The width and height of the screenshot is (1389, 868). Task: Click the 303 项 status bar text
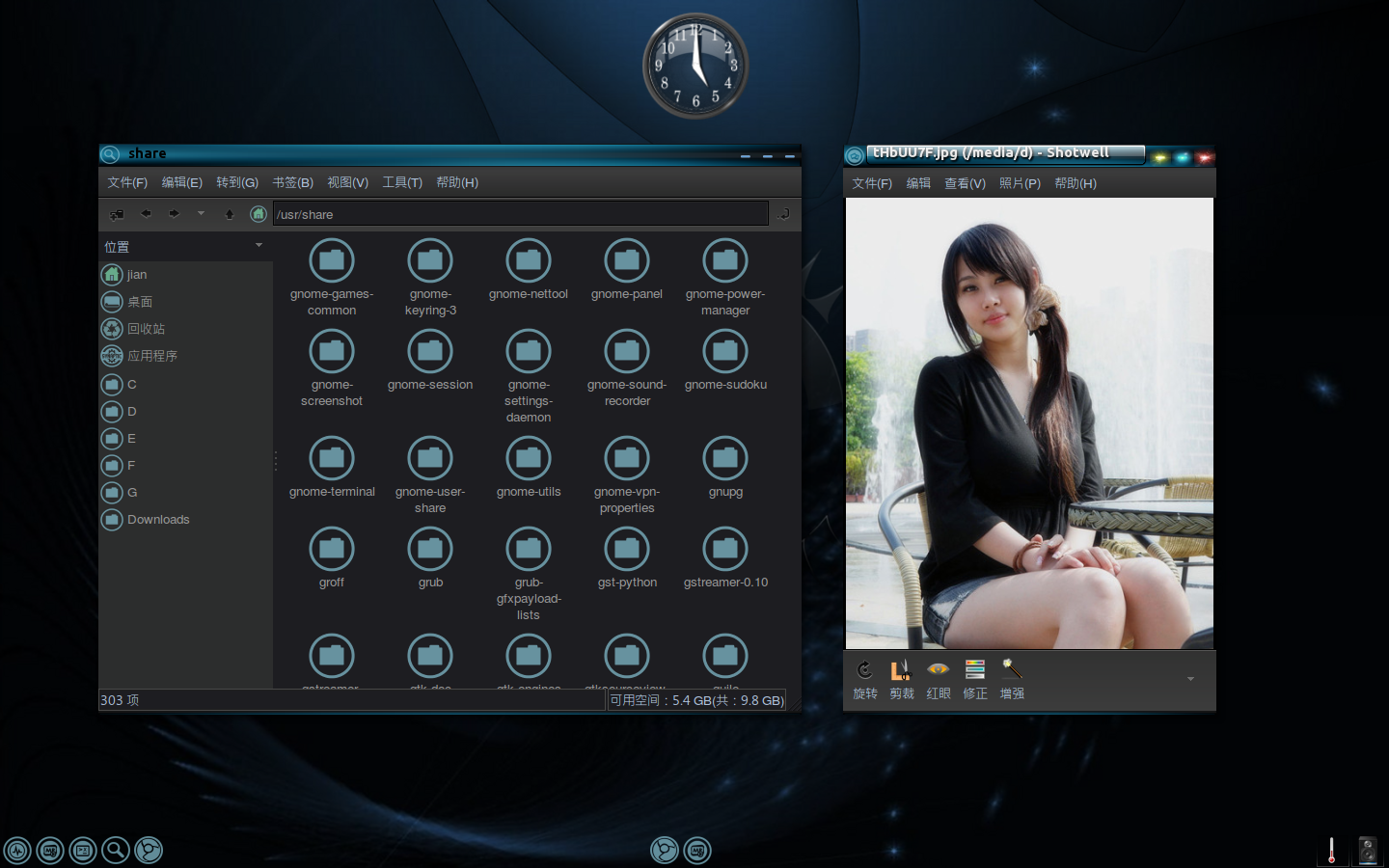120,700
